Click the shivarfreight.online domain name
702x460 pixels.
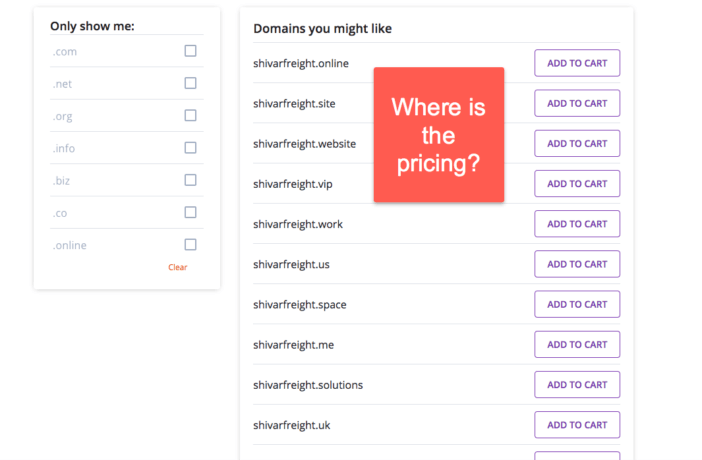pos(301,64)
